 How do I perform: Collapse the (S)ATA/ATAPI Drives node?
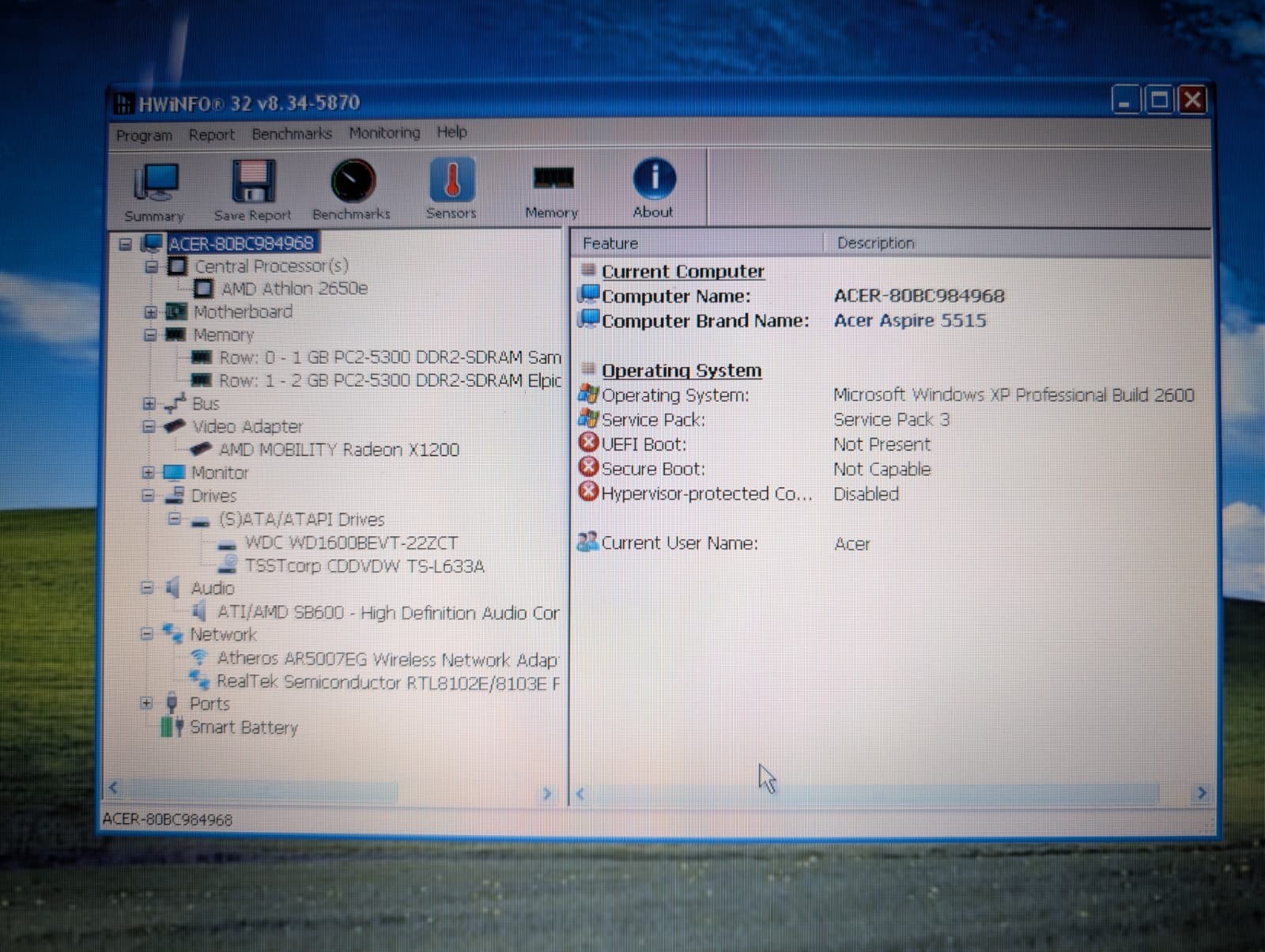(x=174, y=519)
